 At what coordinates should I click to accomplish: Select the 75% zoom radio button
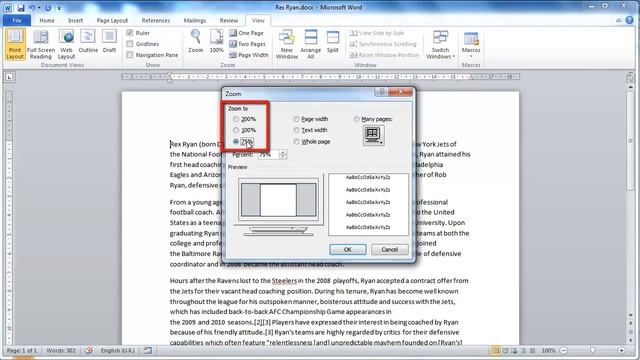click(x=236, y=142)
